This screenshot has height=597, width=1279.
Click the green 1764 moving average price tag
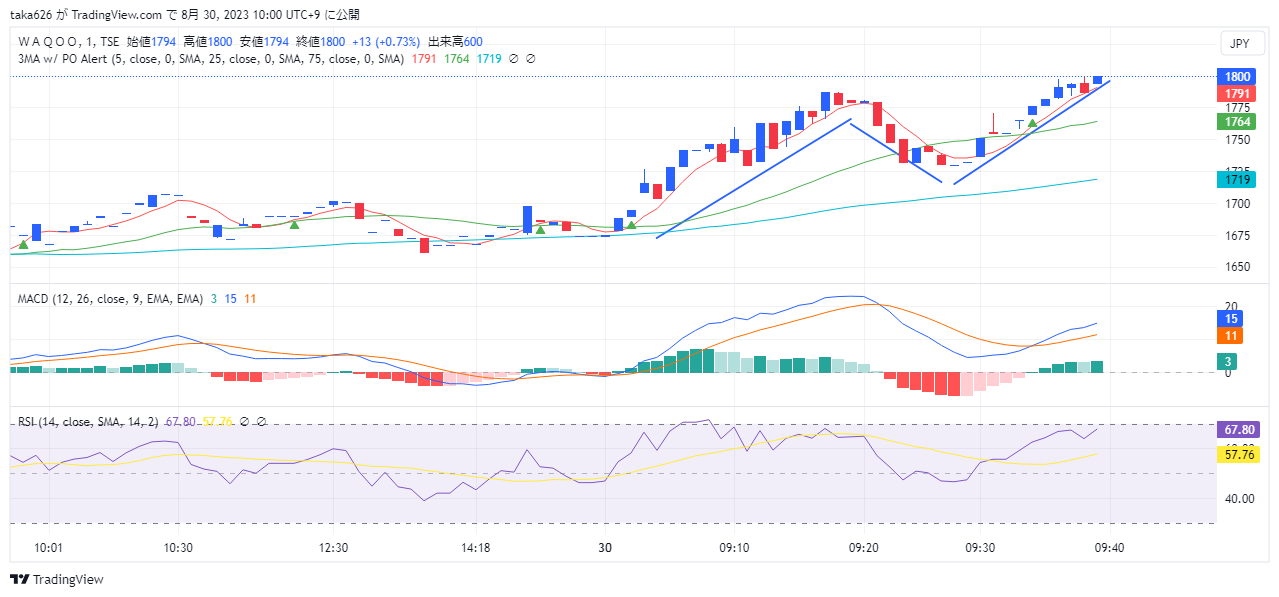[x=1237, y=122]
